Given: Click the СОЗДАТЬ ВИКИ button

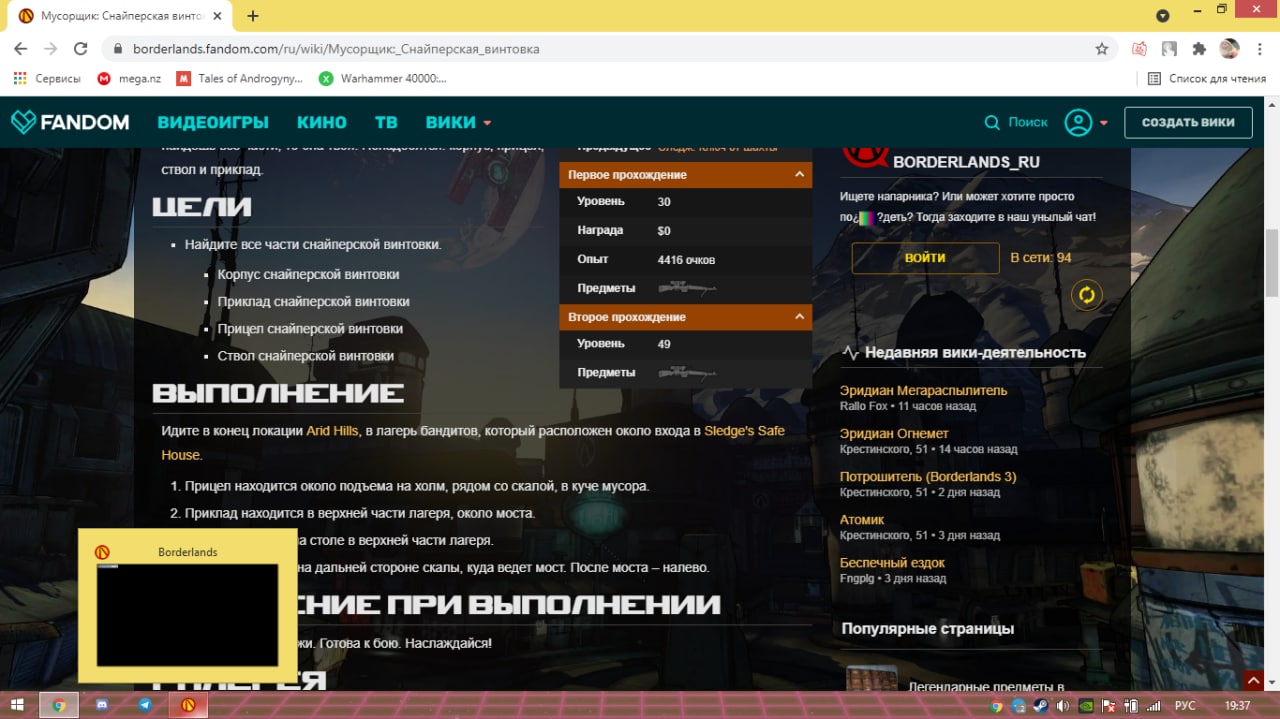Looking at the screenshot, I should point(1188,122).
